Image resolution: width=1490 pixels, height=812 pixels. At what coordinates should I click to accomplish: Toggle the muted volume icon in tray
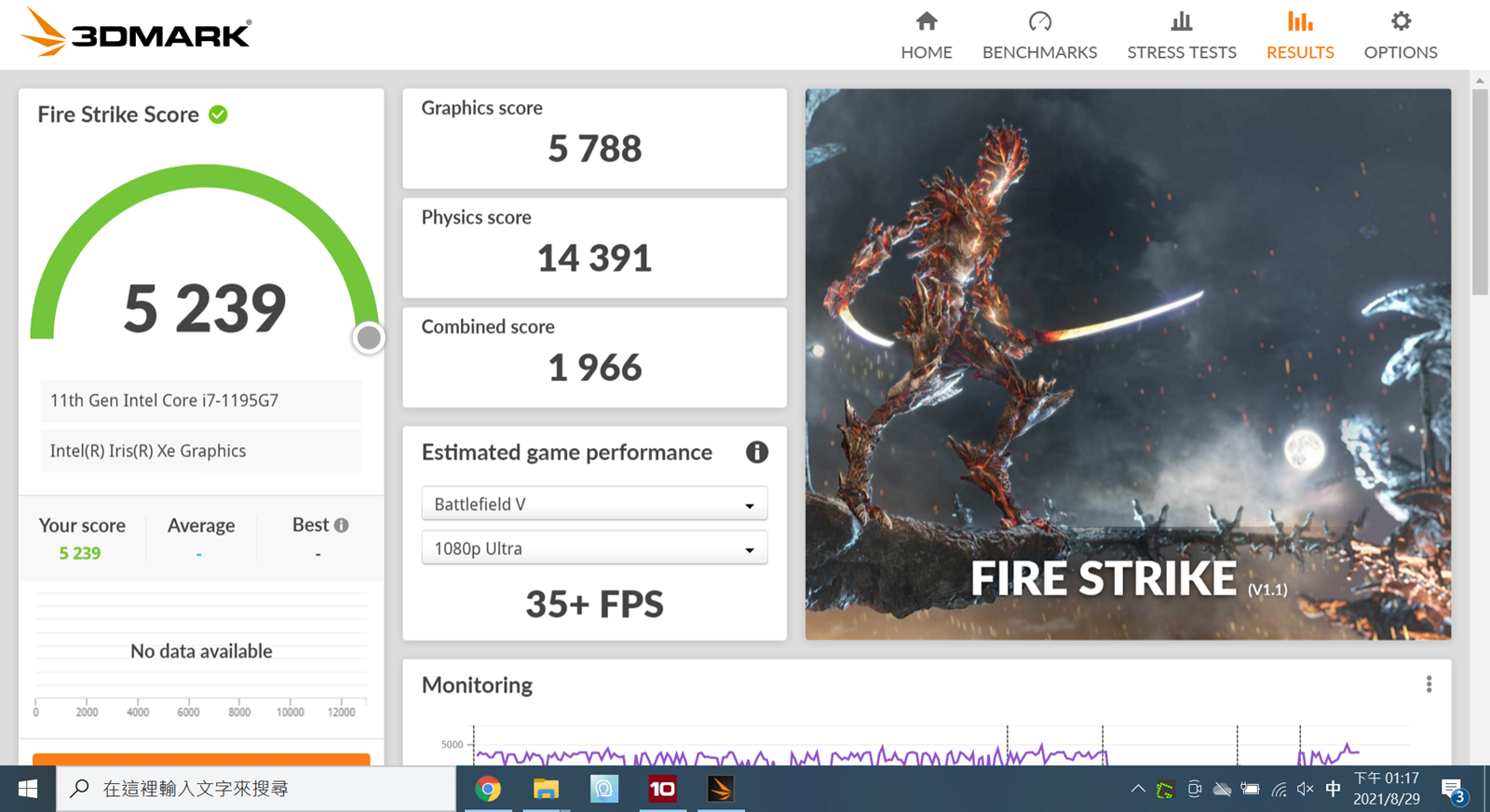pos(1306,789)
